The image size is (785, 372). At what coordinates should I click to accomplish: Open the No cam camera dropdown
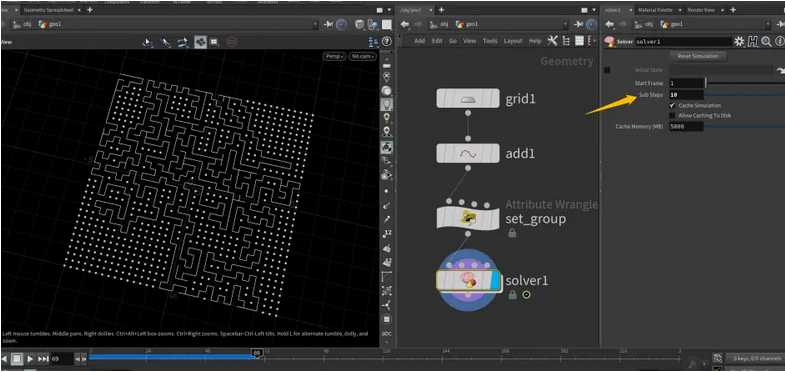coord(363,56)
